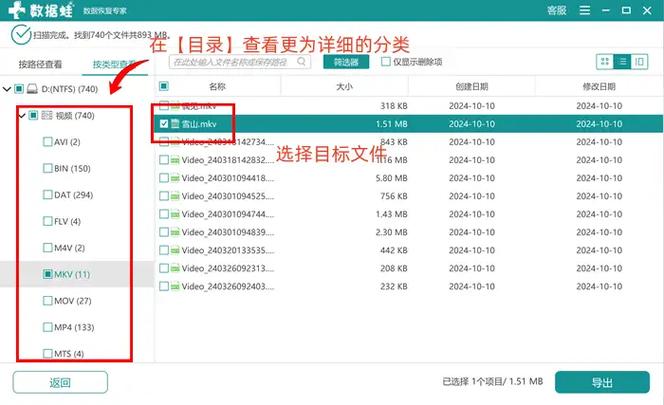Select the 雪山.mkv file name

pos(199,124)
